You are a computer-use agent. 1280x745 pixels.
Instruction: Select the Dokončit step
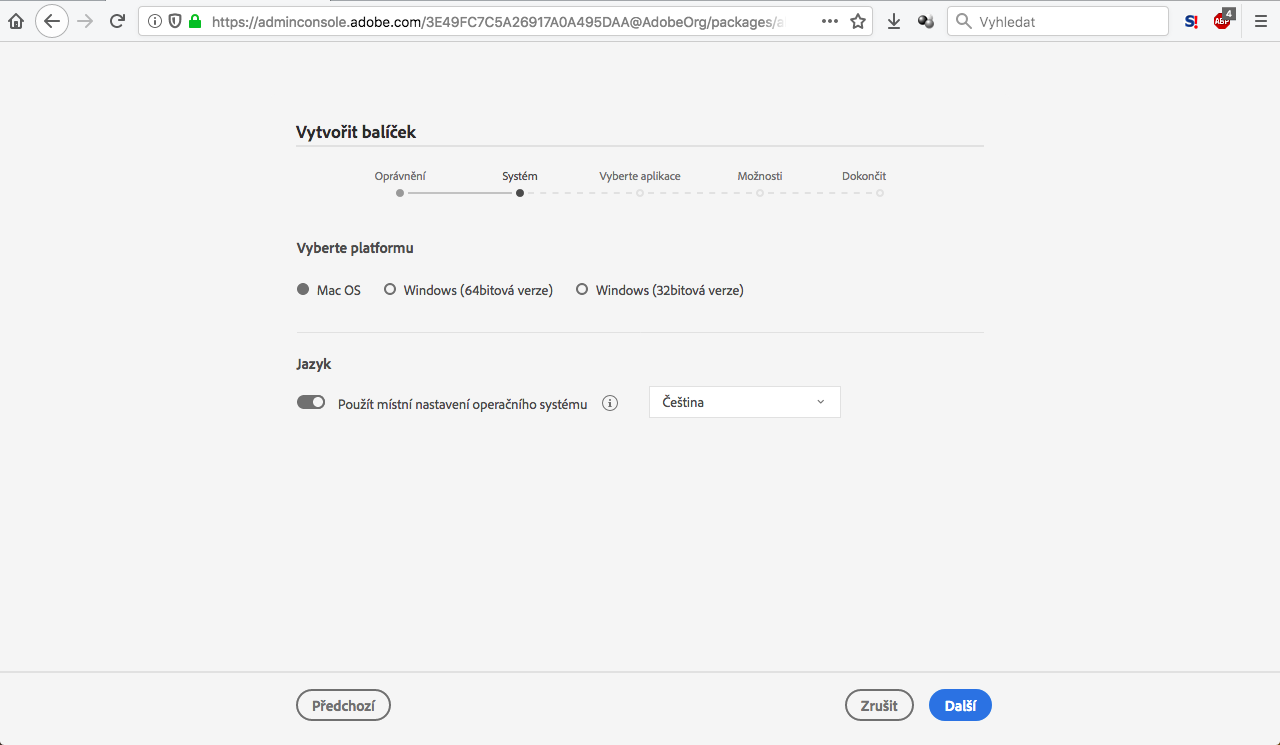click(864, 176)
